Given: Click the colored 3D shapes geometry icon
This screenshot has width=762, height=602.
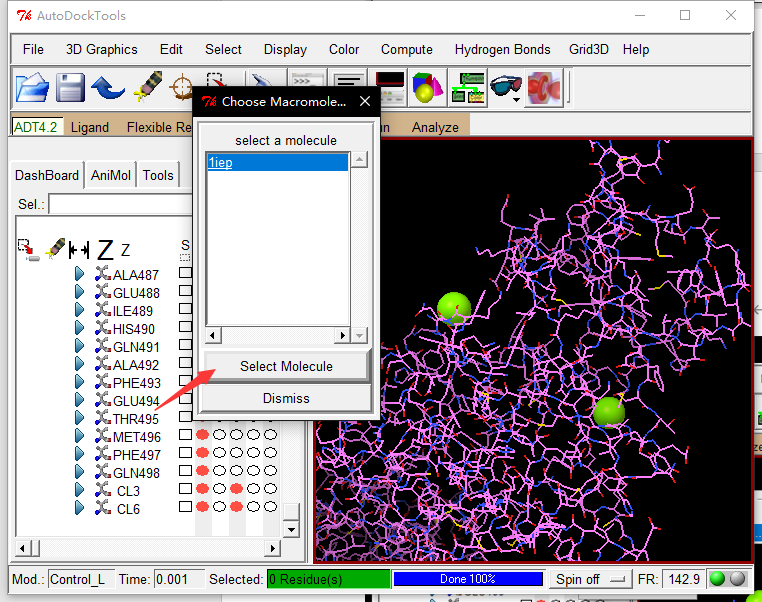Looking at the screenshot, I should [x=428, y=88].
